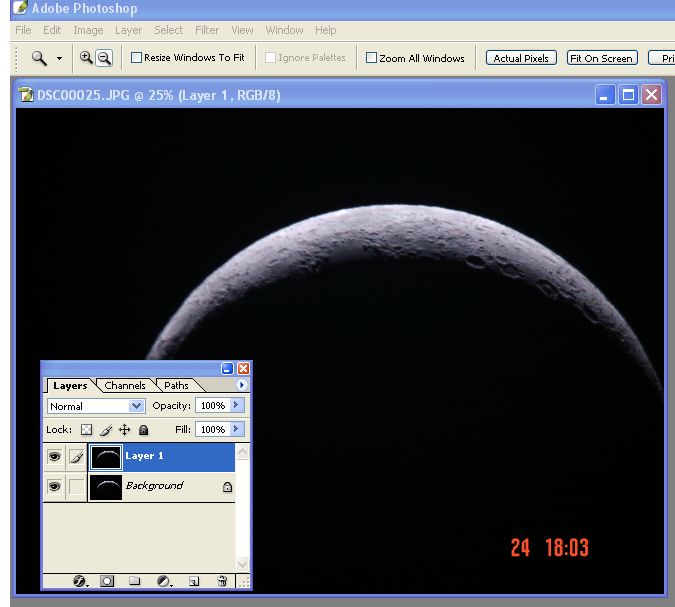
Task: Click the DSC00025.JPG document title icon
Action: (26, 94)
